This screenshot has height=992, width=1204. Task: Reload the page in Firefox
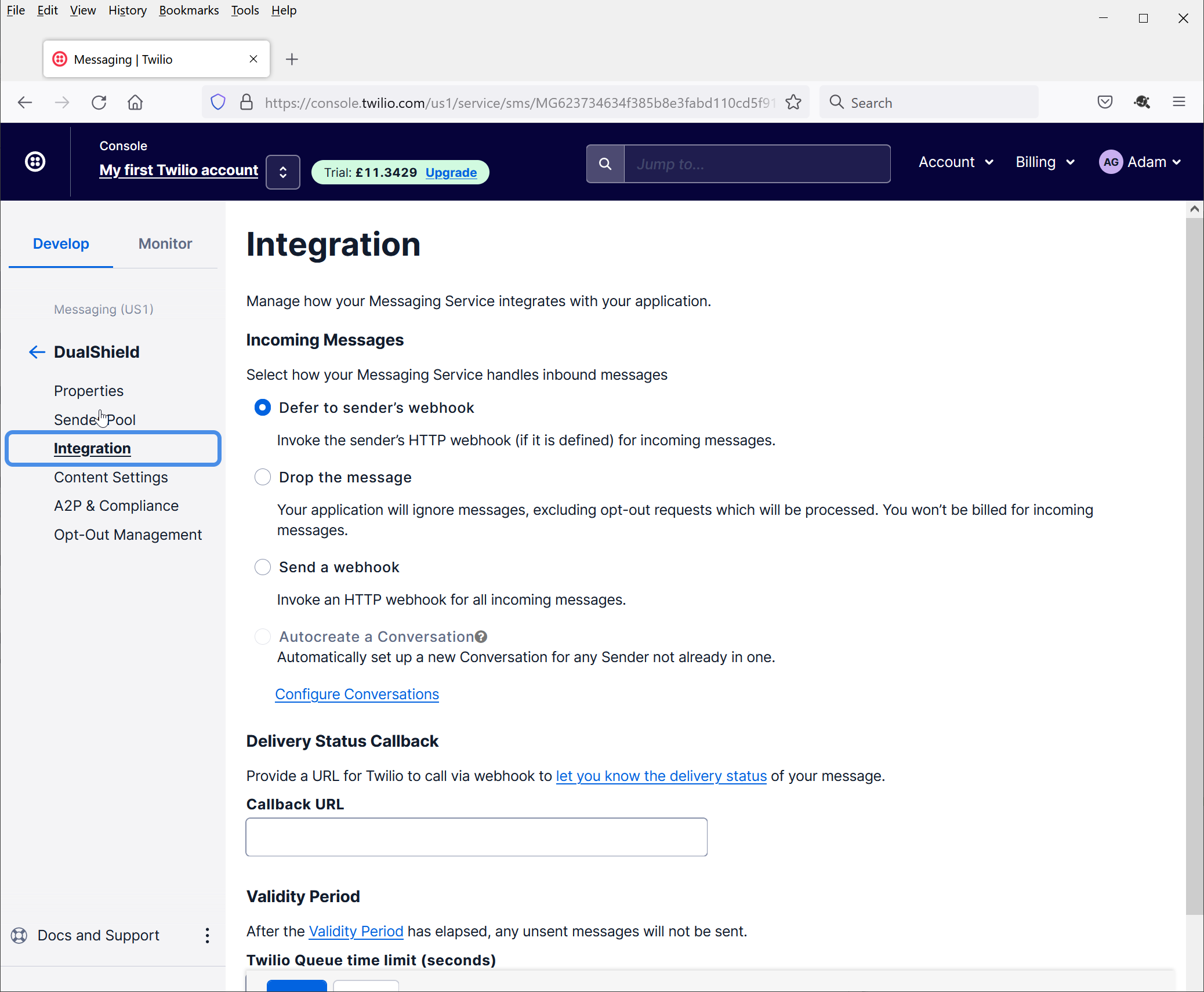[x=99, y=103]
